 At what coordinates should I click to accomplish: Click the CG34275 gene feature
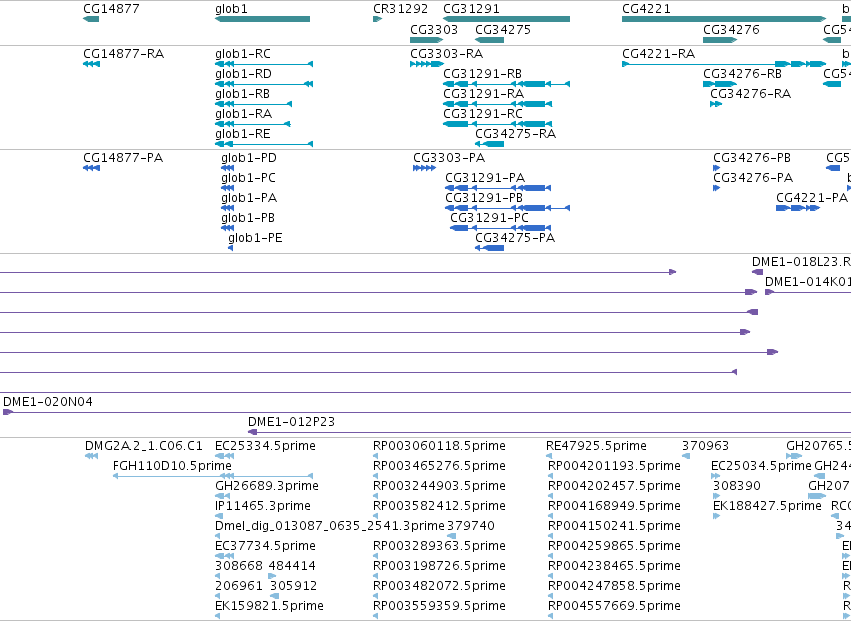[490, 40]
